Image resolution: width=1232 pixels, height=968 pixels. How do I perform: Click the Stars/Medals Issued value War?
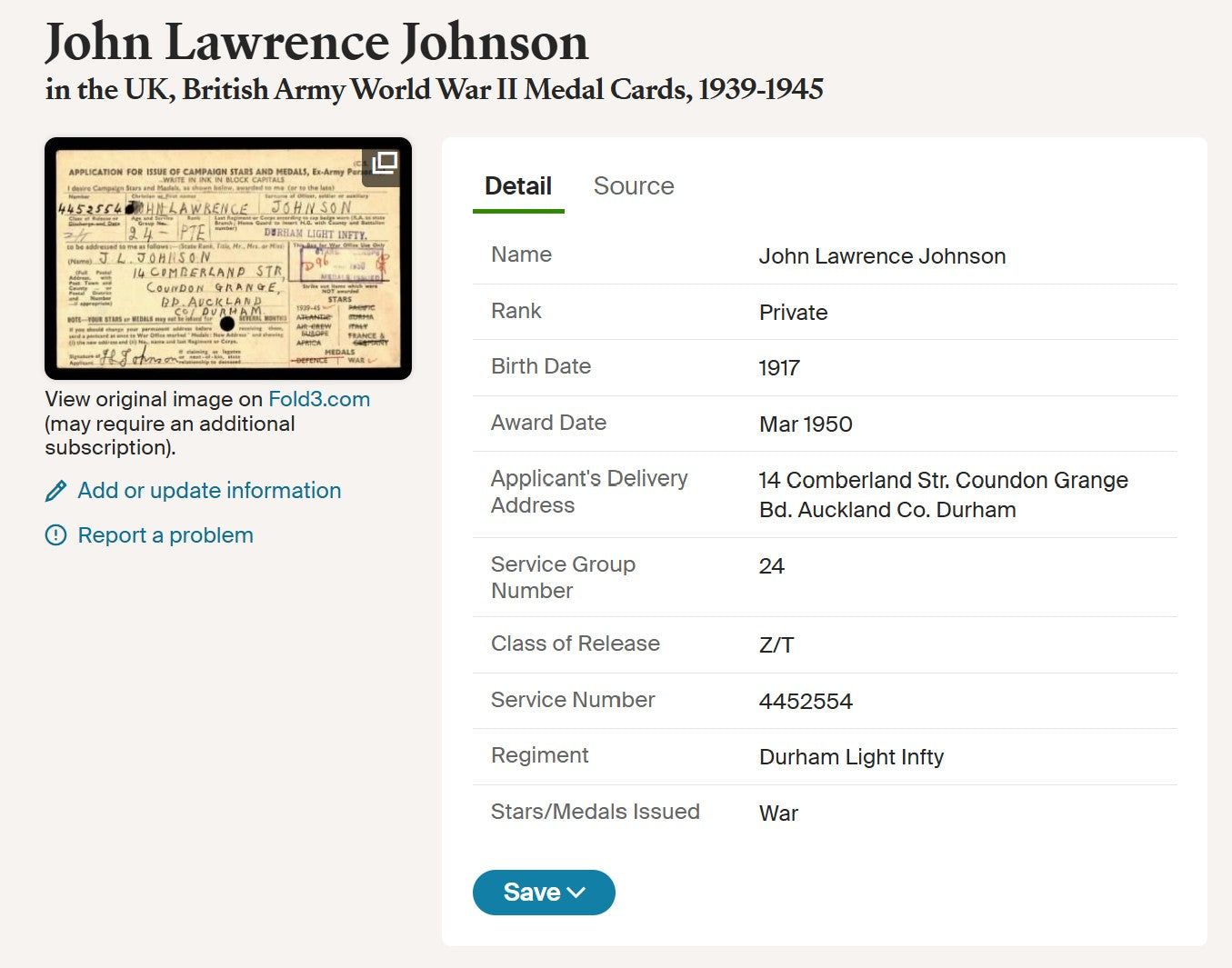(778, 813)
